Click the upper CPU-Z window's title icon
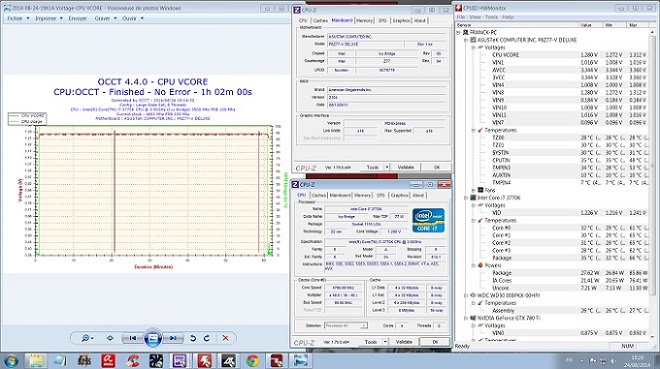 point(296,10)
